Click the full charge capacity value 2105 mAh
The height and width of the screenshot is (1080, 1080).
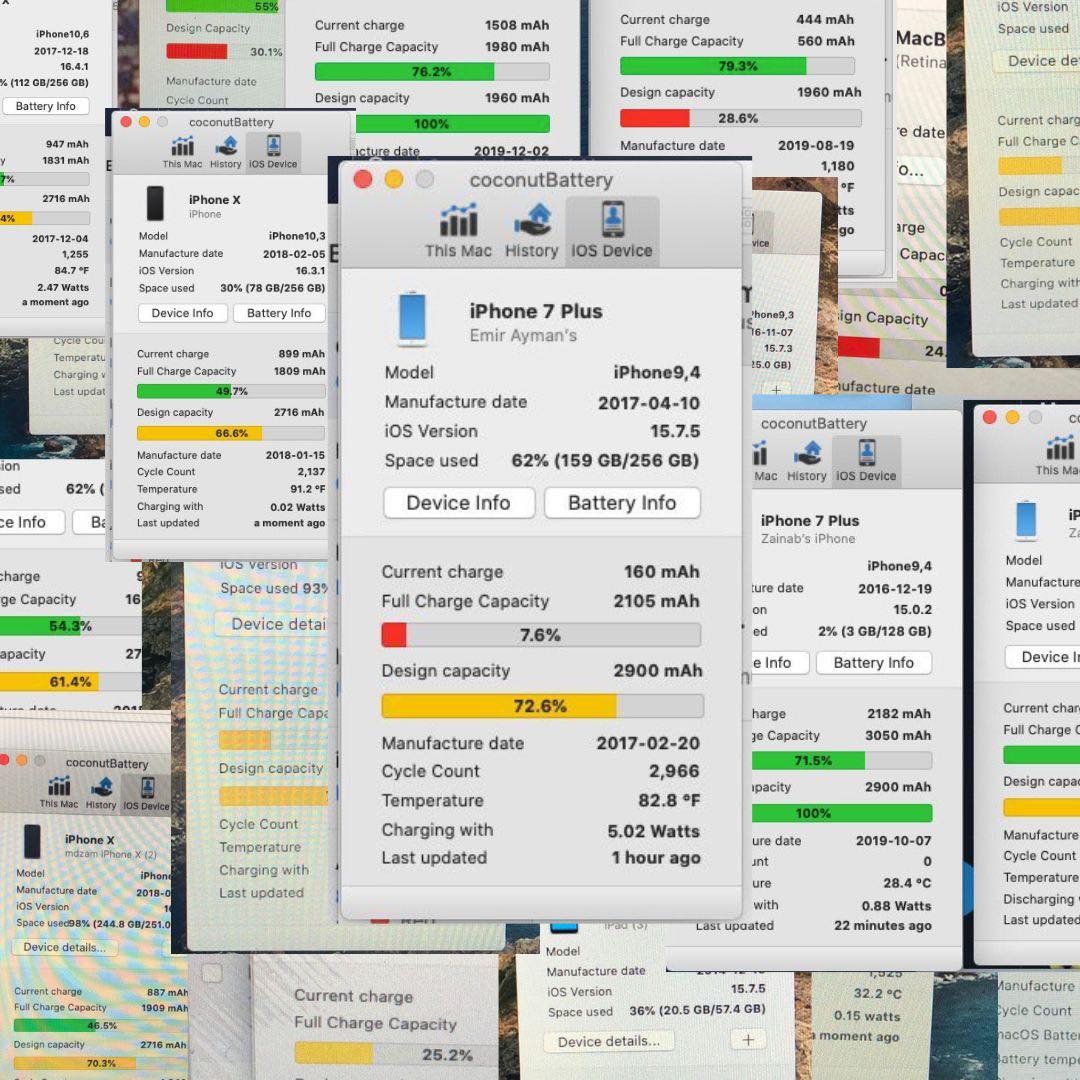pyautogui.click(x=656, y=601)
